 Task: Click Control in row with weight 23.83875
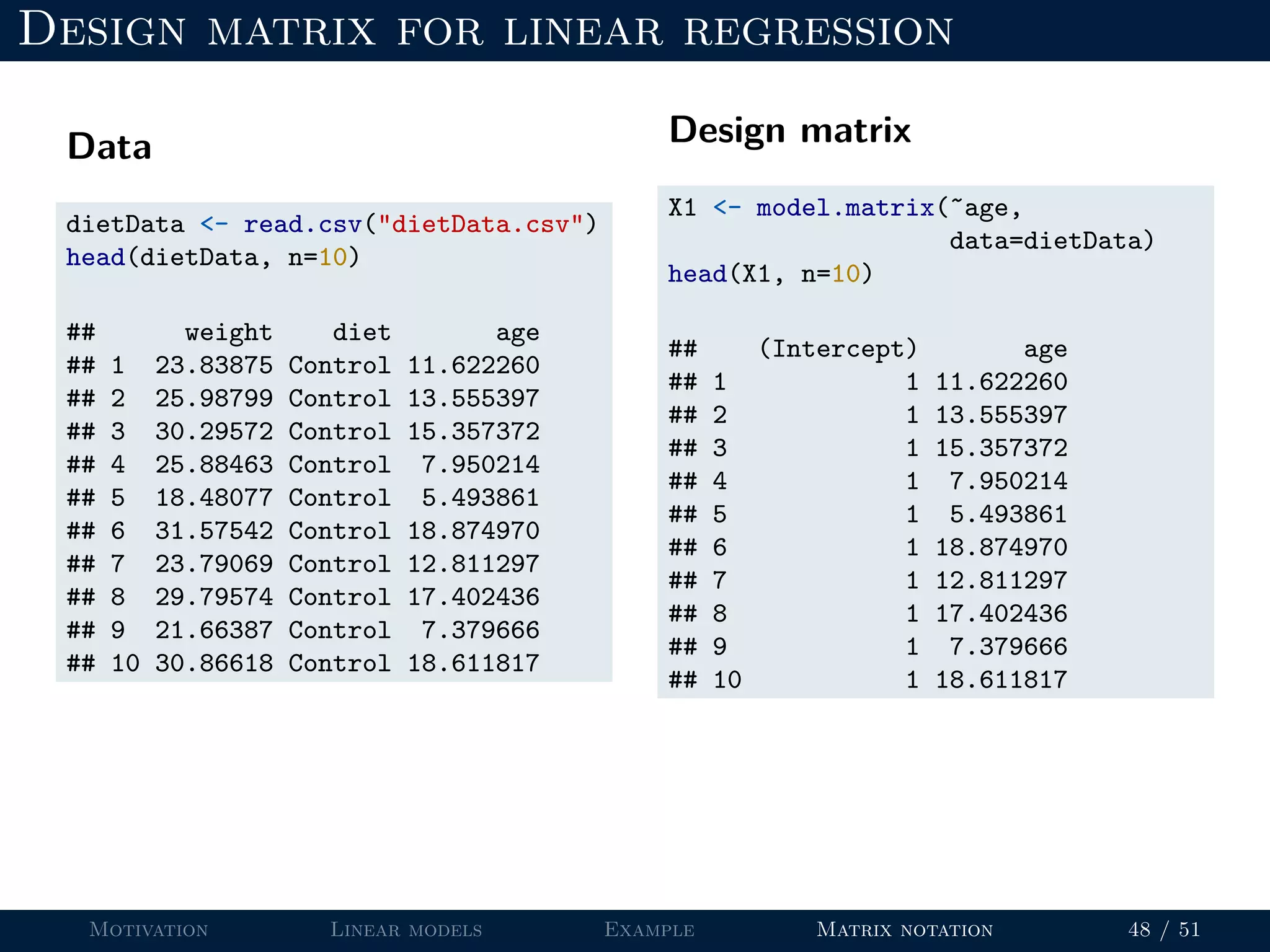pos(340,366)
